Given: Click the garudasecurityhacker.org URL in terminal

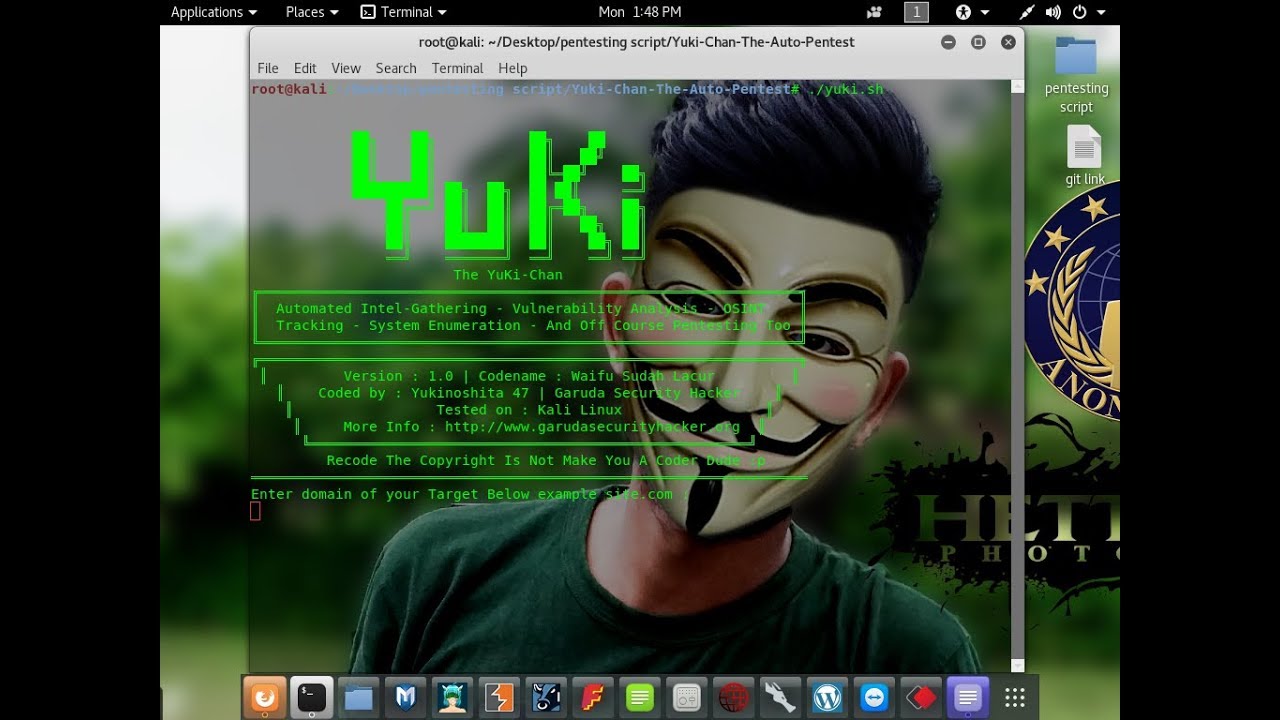Looking at the screenshot, I should click(x=592, y=427).
